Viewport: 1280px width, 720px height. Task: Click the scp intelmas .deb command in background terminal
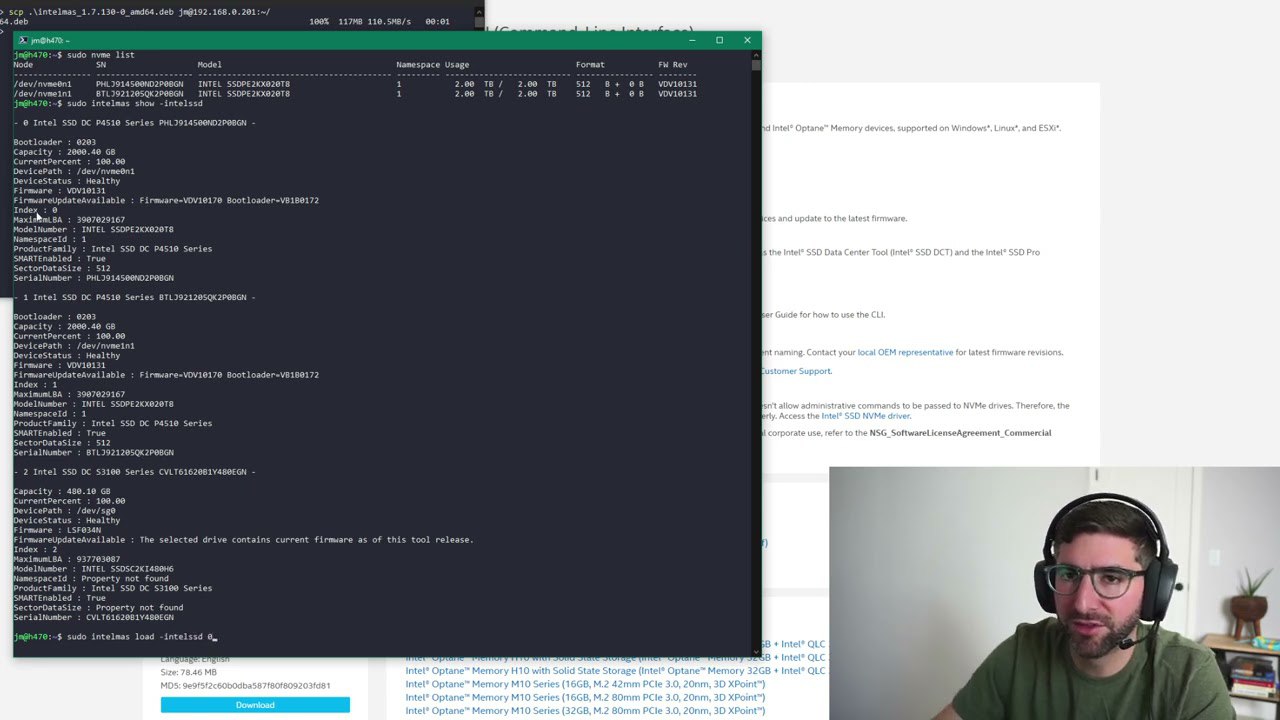tap(138, 12)
